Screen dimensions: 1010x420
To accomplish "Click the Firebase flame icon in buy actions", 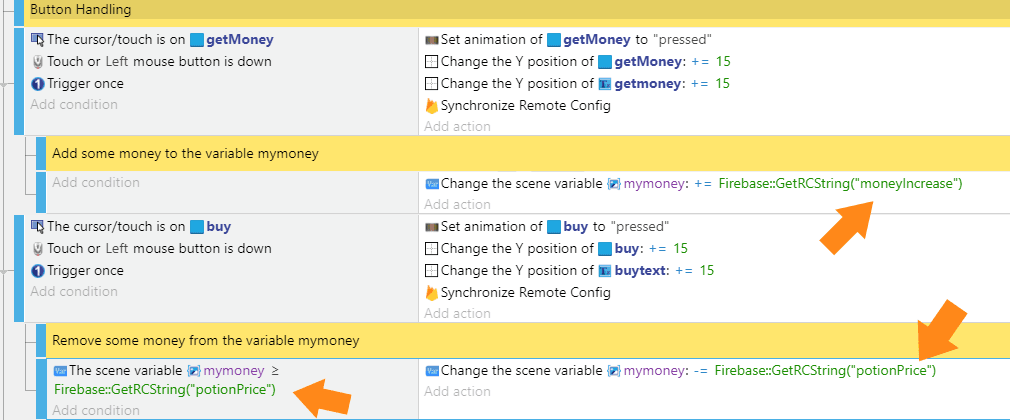I will point(432,293).
